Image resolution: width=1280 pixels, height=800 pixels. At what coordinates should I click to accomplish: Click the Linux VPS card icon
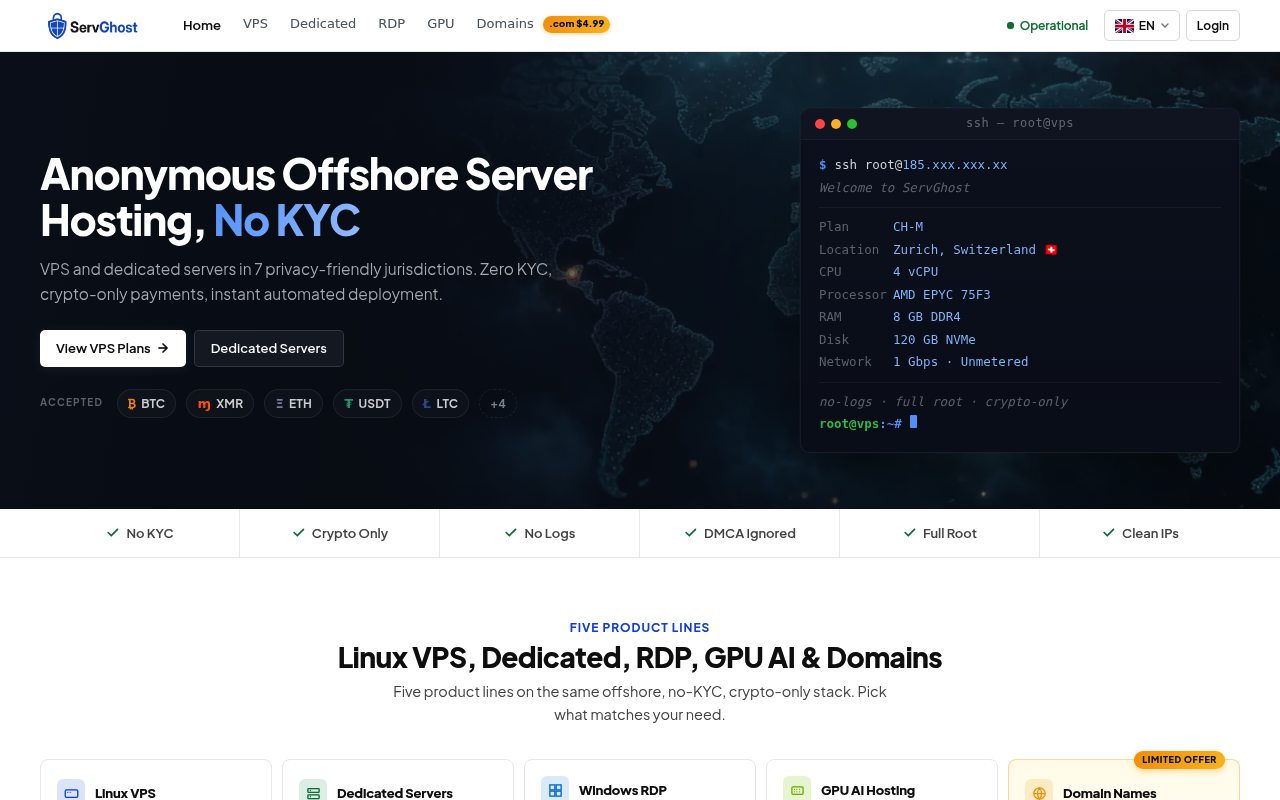pyautogui.click(x=71, y=792)
